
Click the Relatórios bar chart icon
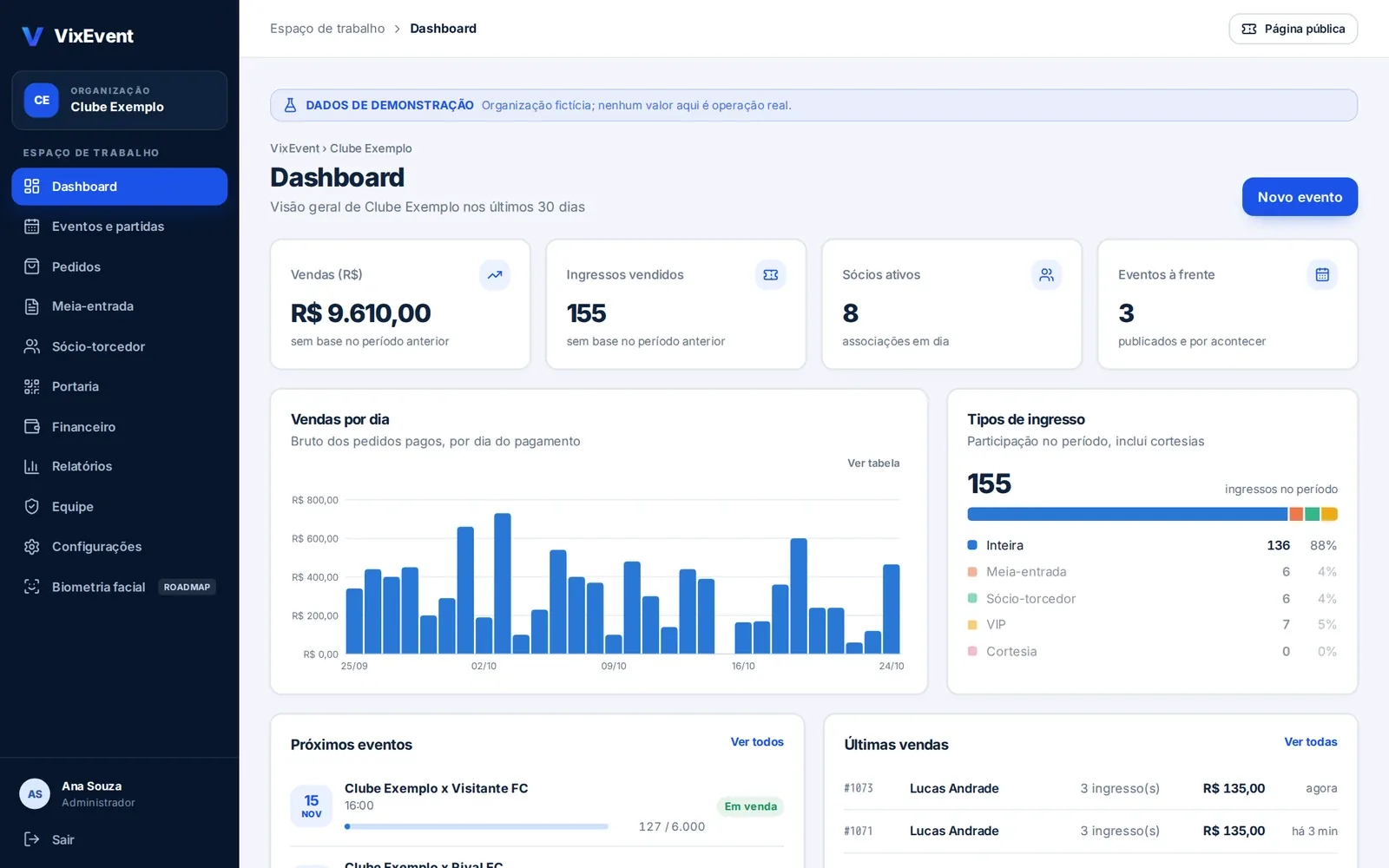pos(32,466)
